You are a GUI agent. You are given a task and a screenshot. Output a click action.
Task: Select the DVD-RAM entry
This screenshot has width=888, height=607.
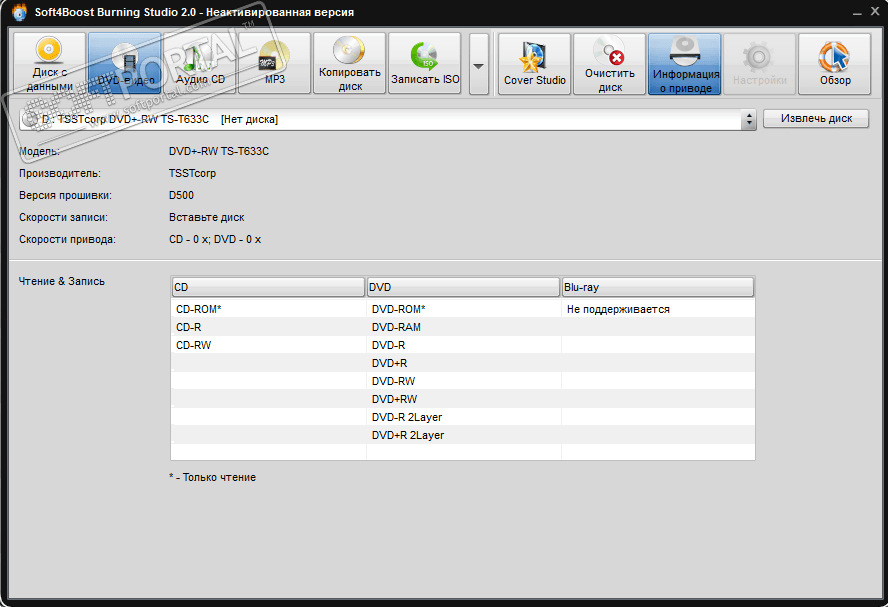tap(396, 327)
